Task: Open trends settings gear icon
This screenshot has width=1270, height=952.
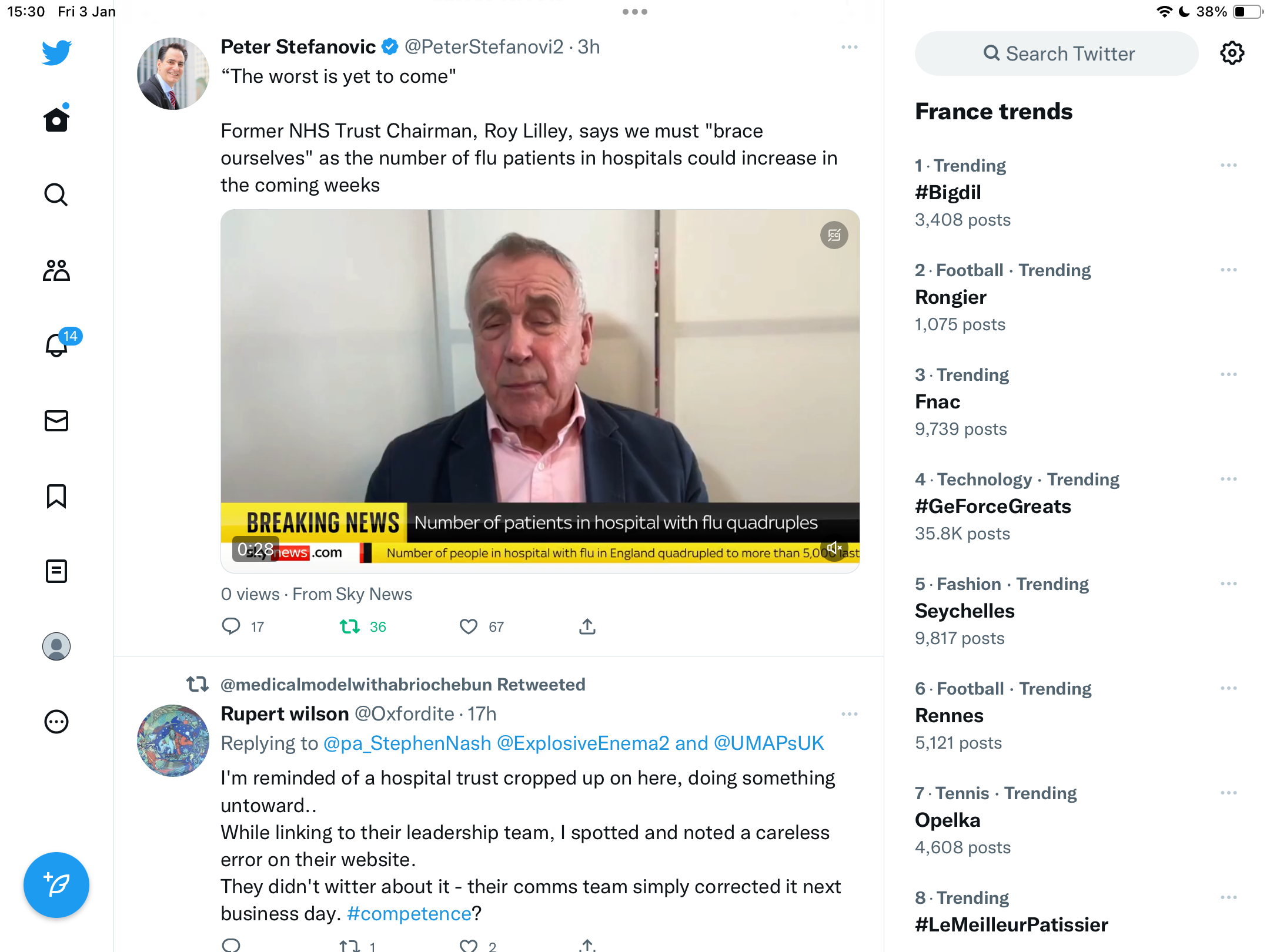Action: pos(1232,53)
